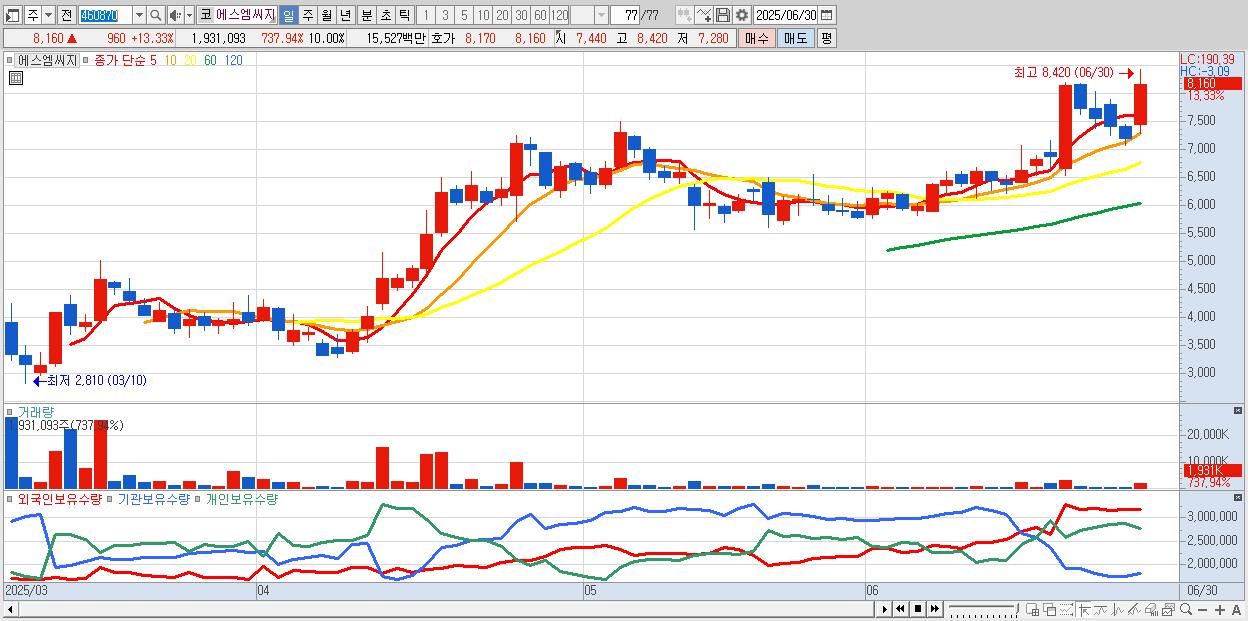Image resolution: width=1248 pixels, height=621 pixels.
Task: Click the save chart floppy icon
Action: click(x=723, y=16)
